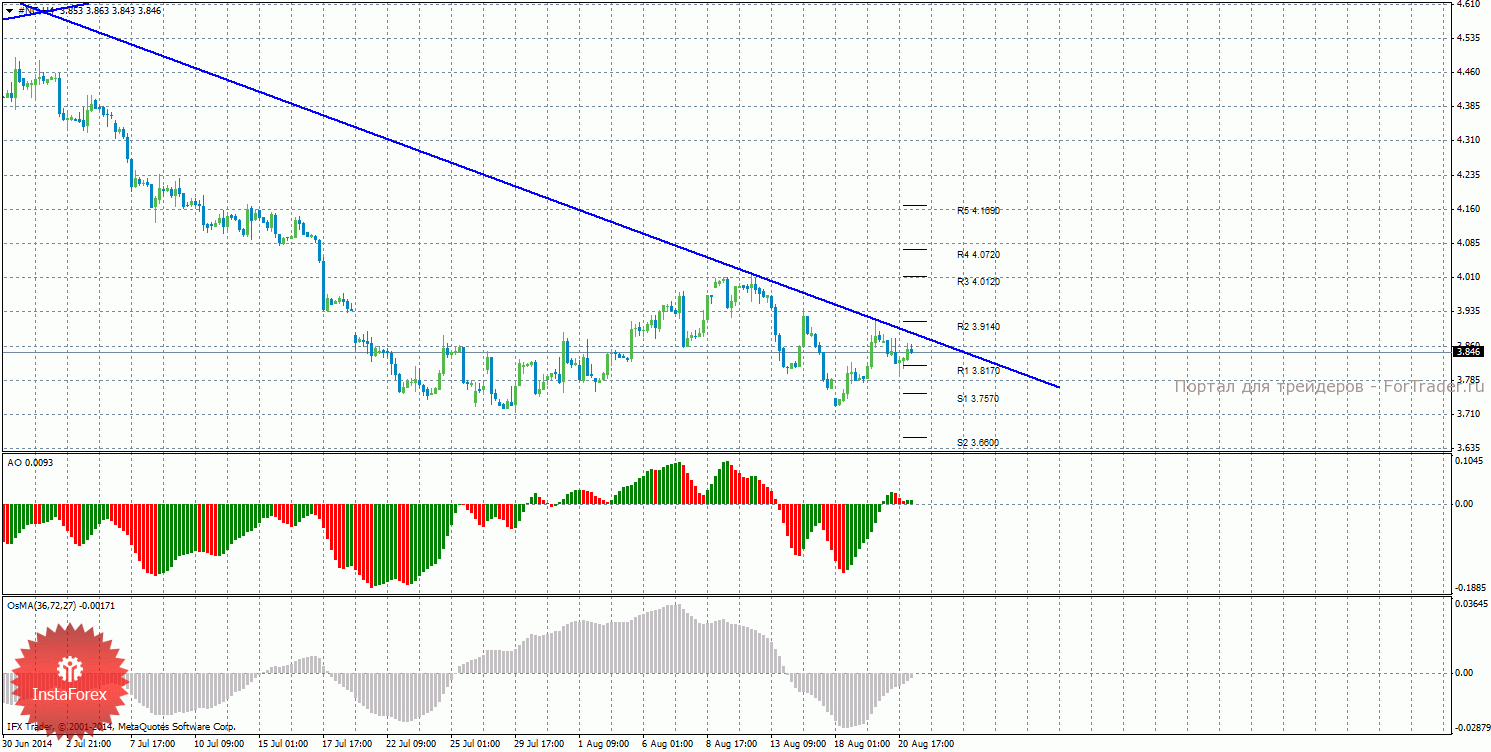Image resolution: width=1491 pixels, height=752 pixels.
Task: Open the chart menu arrow beside #NG_U4
Action: point(9,9)
